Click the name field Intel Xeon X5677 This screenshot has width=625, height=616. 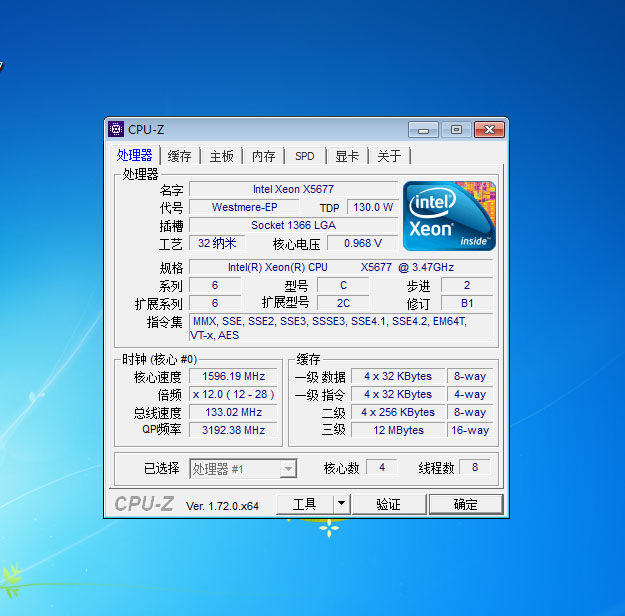click(293, 189)
